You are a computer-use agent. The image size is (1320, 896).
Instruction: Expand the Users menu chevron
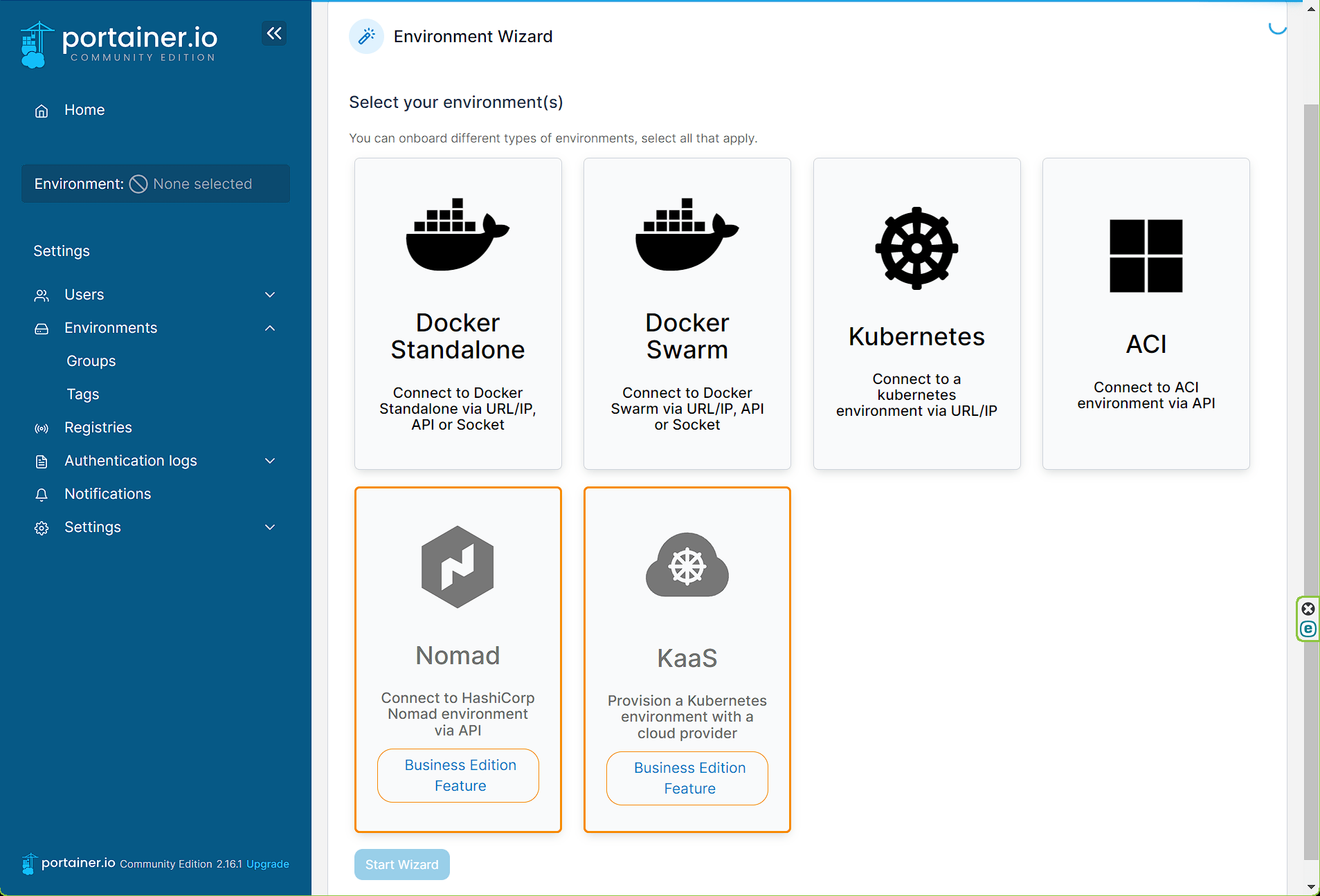[x=270, y=295]
